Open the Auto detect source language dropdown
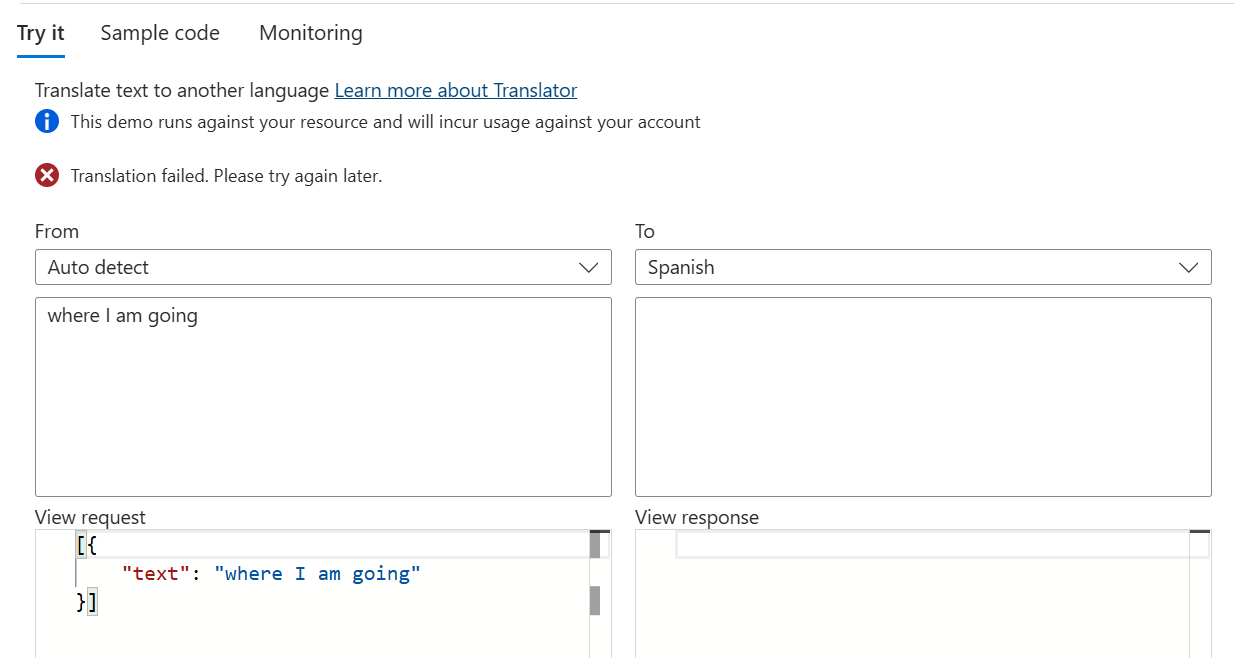This screenshot has width=1234, height=658. tap(323, 267)
